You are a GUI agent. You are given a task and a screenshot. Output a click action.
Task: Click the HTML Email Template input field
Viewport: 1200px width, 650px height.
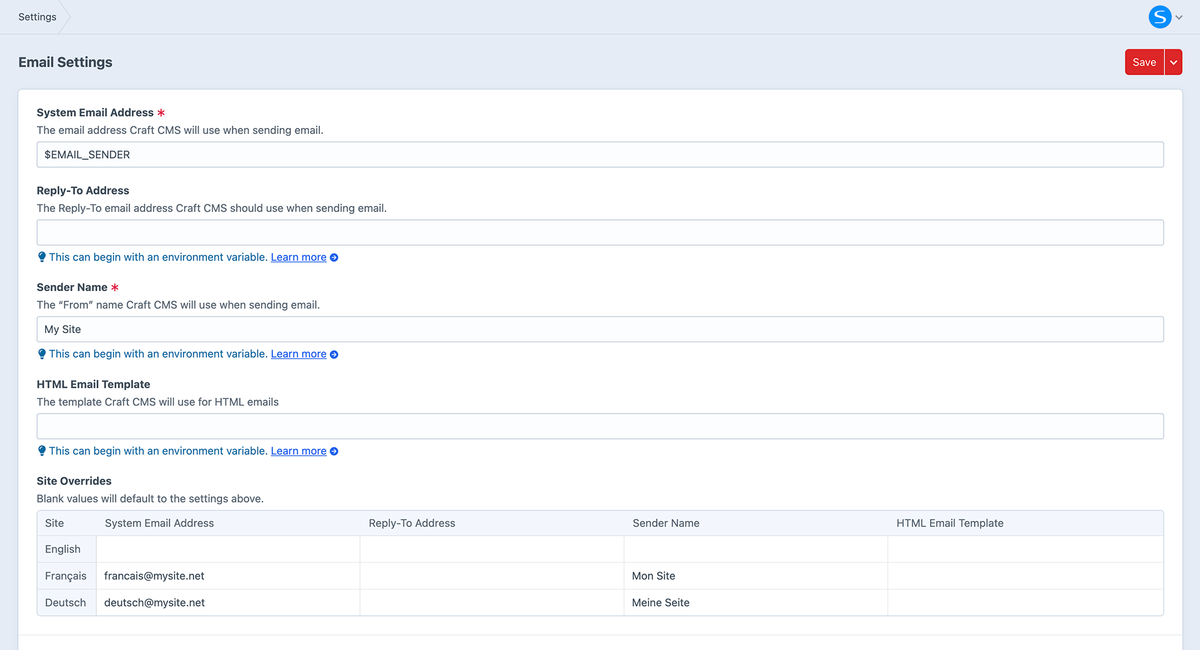600,426
